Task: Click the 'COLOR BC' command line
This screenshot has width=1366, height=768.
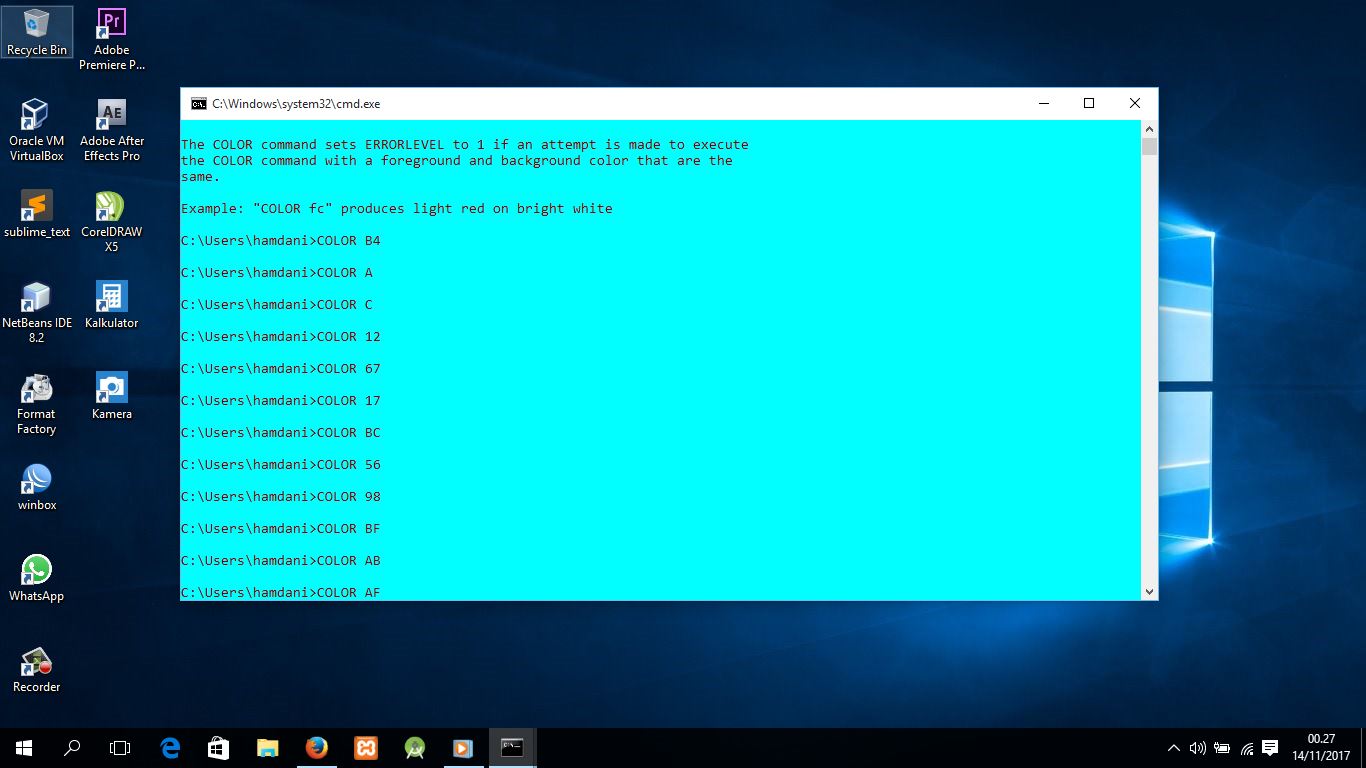Action: [281, 433]
